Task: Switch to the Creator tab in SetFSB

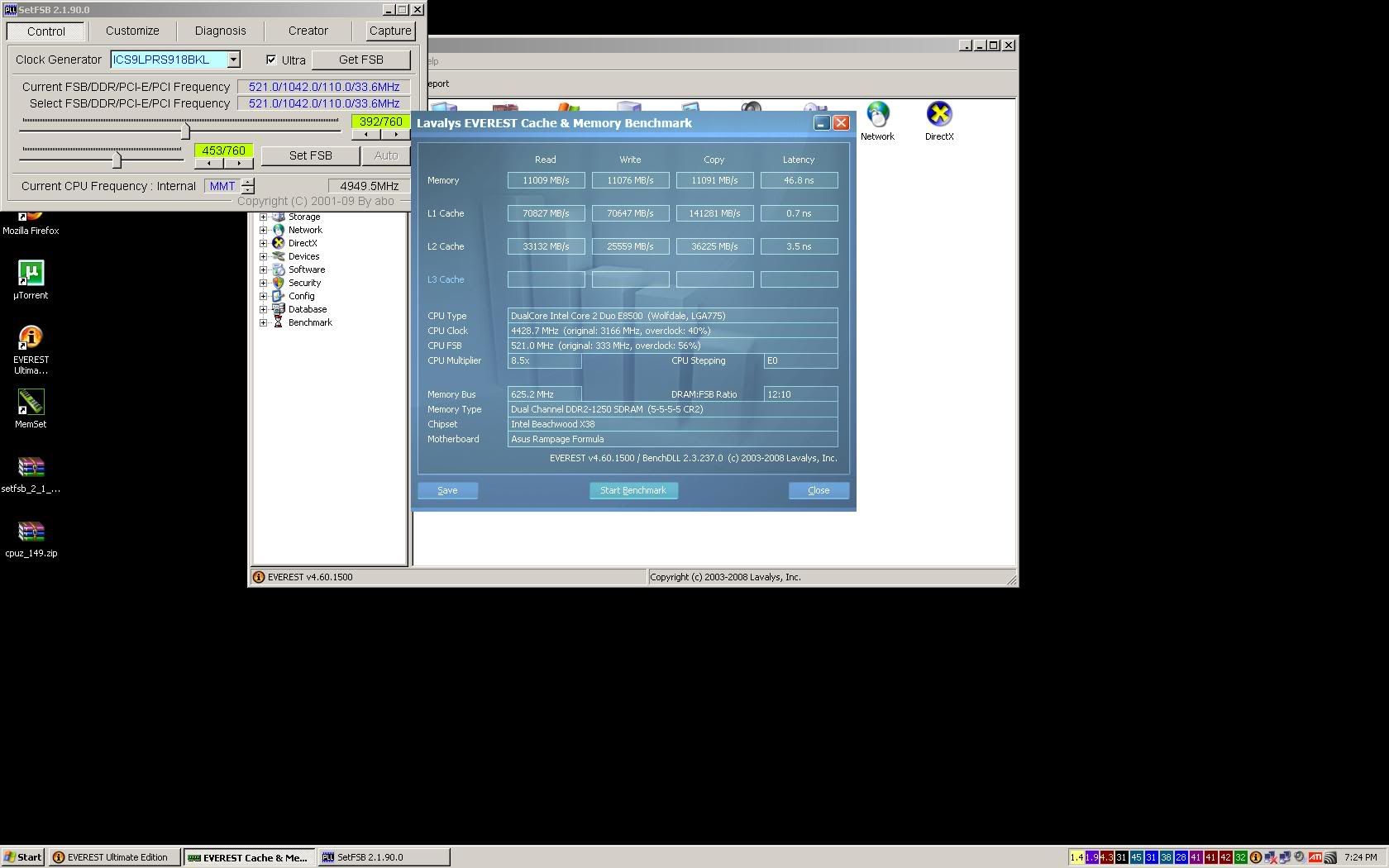Action: point(308,31)
